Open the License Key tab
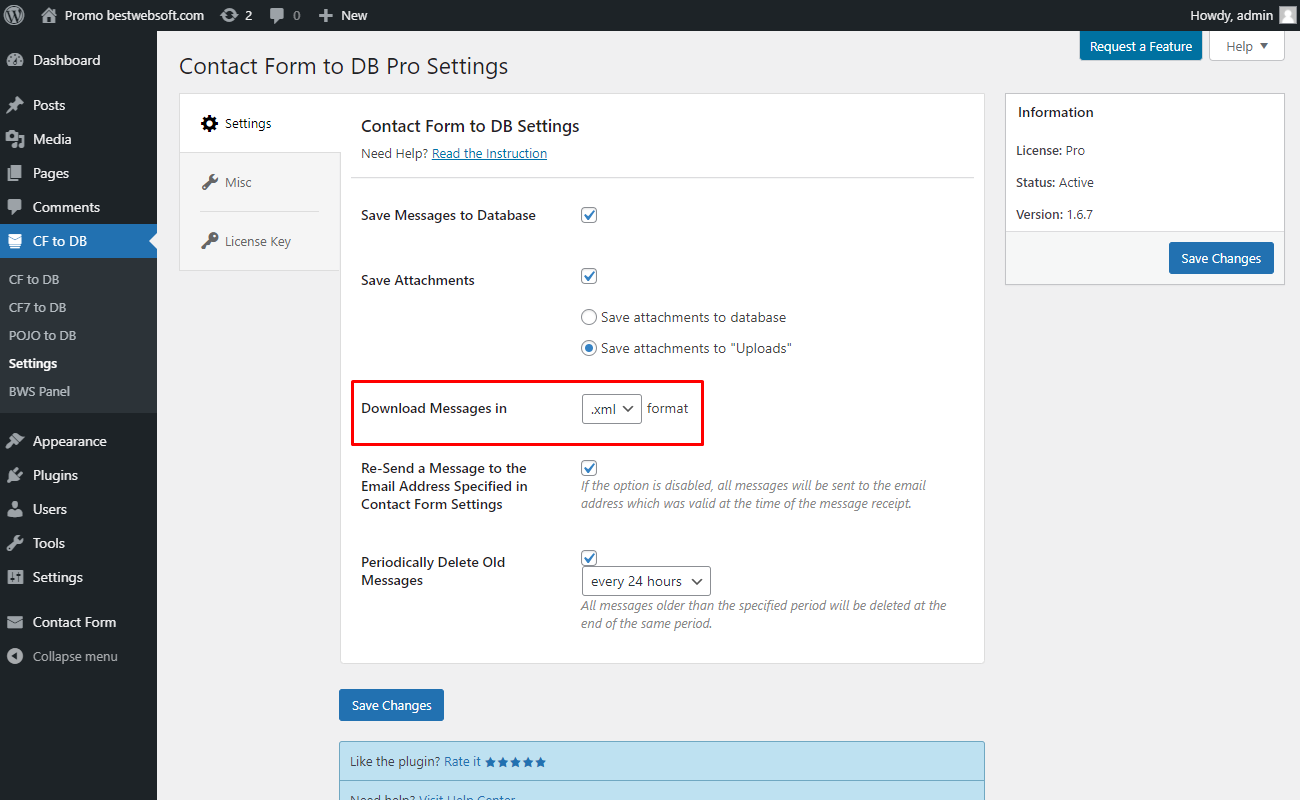 (260, 241)
